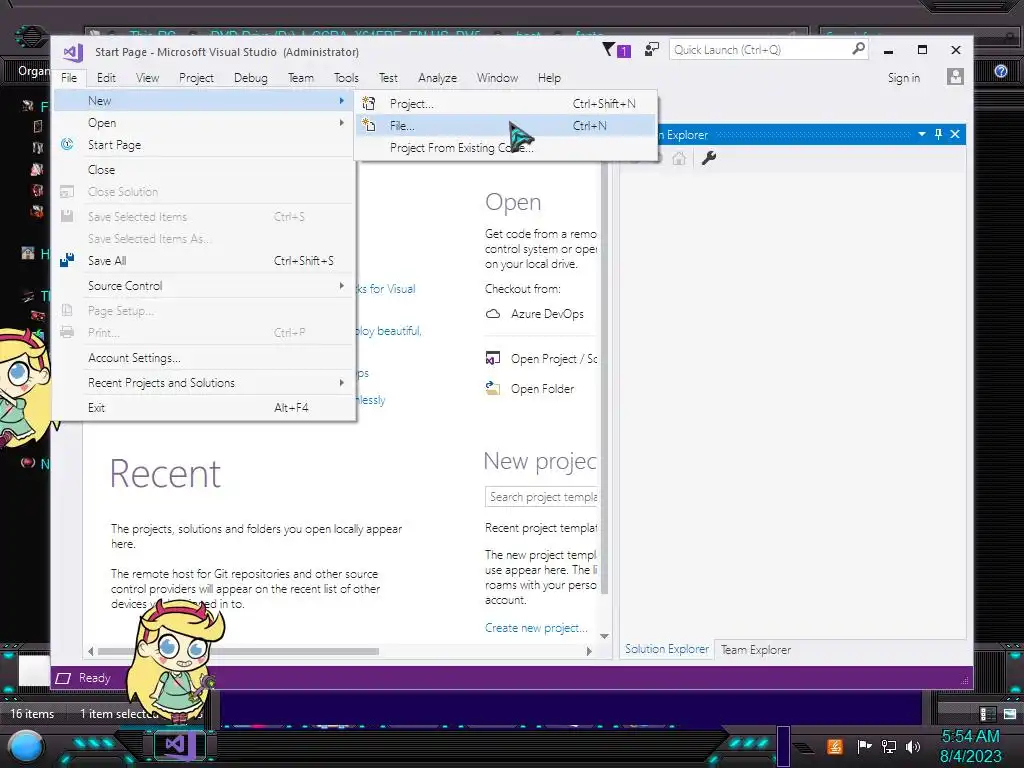Click the Quick Launch search magnifier
Viewport: 1024px width, 768px height.
[x=858, y=49]
